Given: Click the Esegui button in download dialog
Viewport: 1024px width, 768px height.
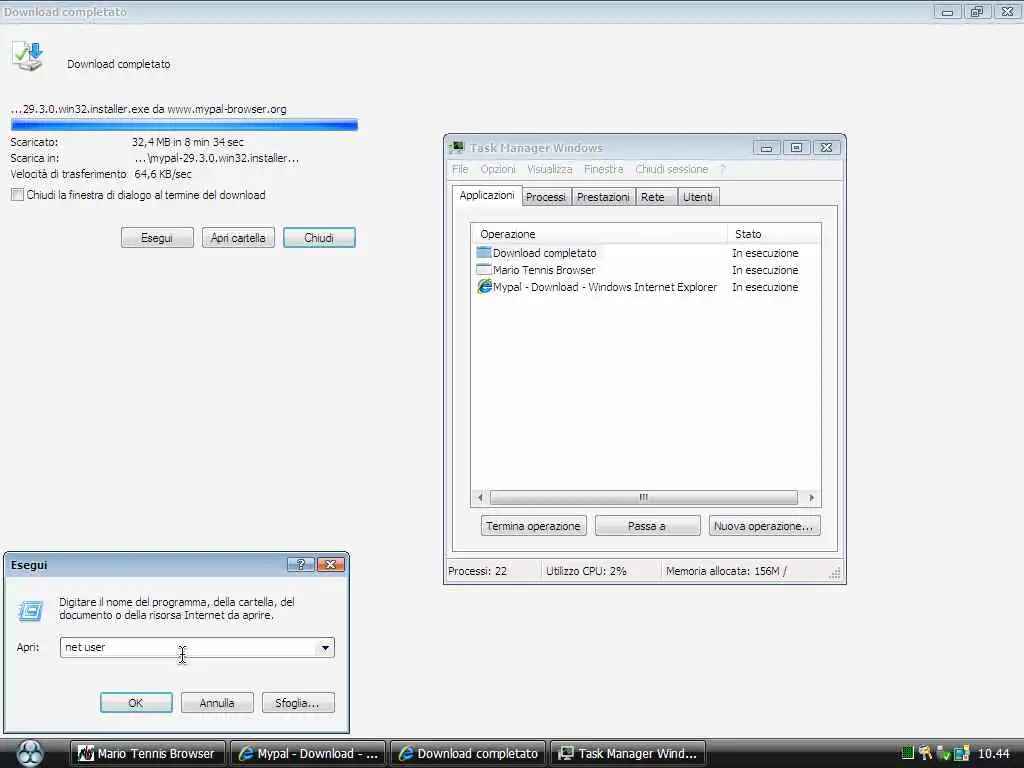Looking at the screenshot, I should (x=157, y=238).
